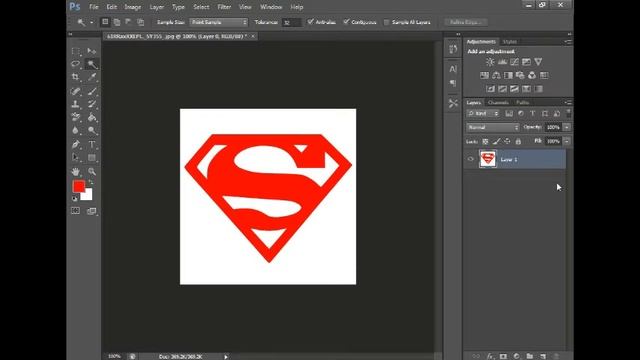Image resolution: width=640 pixels, height=360 pixels.
Task: Open the Select menu
Action: click(201, 7)
